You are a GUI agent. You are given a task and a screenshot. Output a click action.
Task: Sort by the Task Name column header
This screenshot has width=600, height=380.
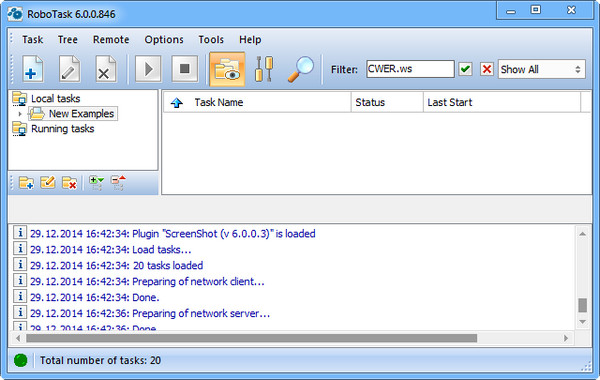click(x=257, y=102)
